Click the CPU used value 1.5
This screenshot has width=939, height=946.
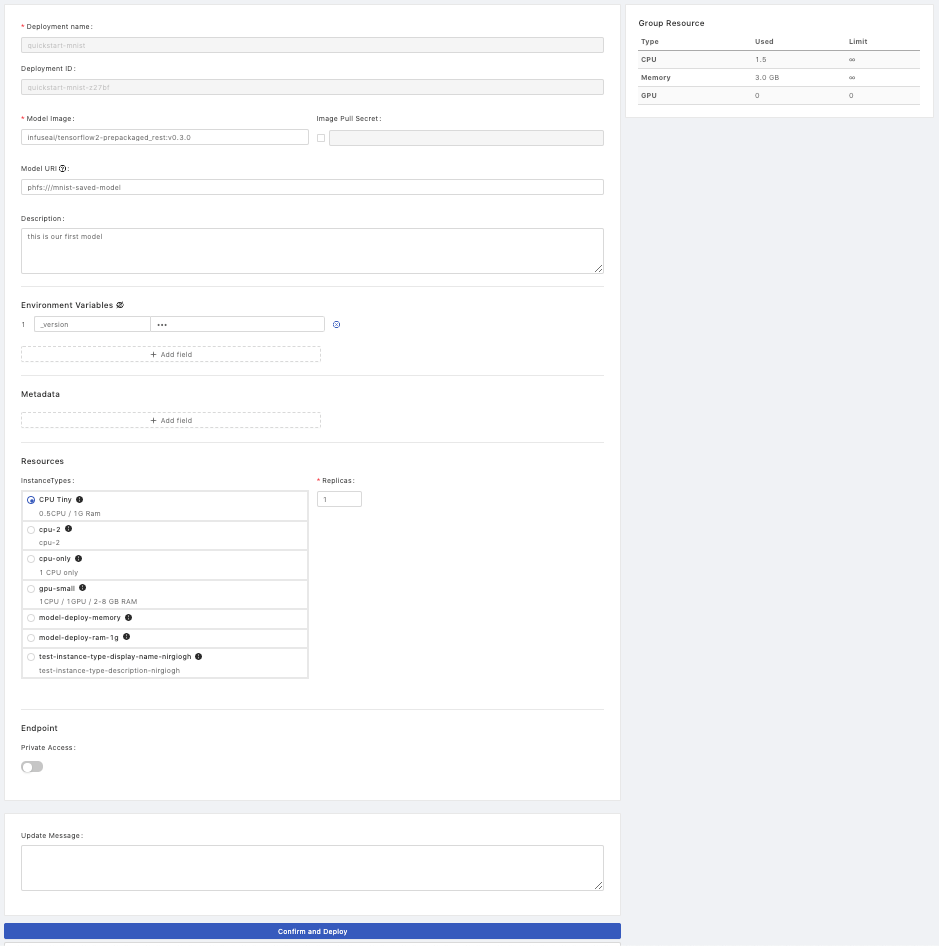[x=761, y=60]
